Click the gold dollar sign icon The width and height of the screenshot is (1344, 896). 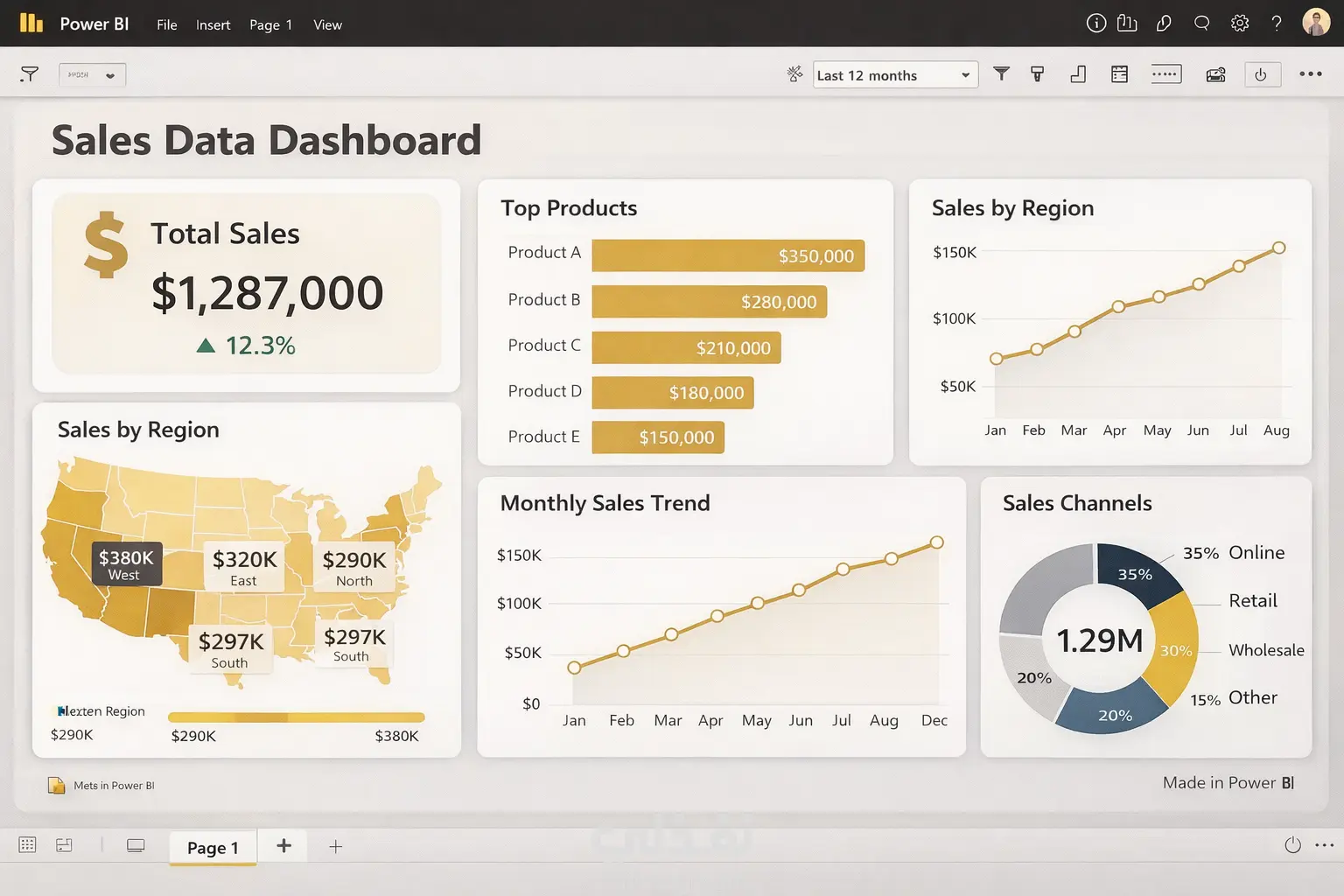[x=107, y=245]
